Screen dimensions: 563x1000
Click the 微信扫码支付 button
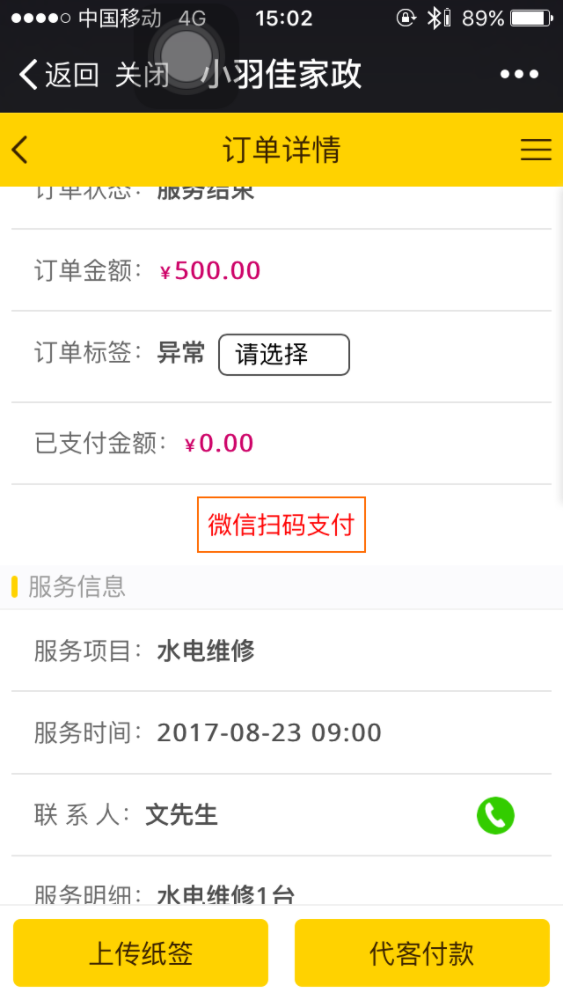tap(281, 525)
